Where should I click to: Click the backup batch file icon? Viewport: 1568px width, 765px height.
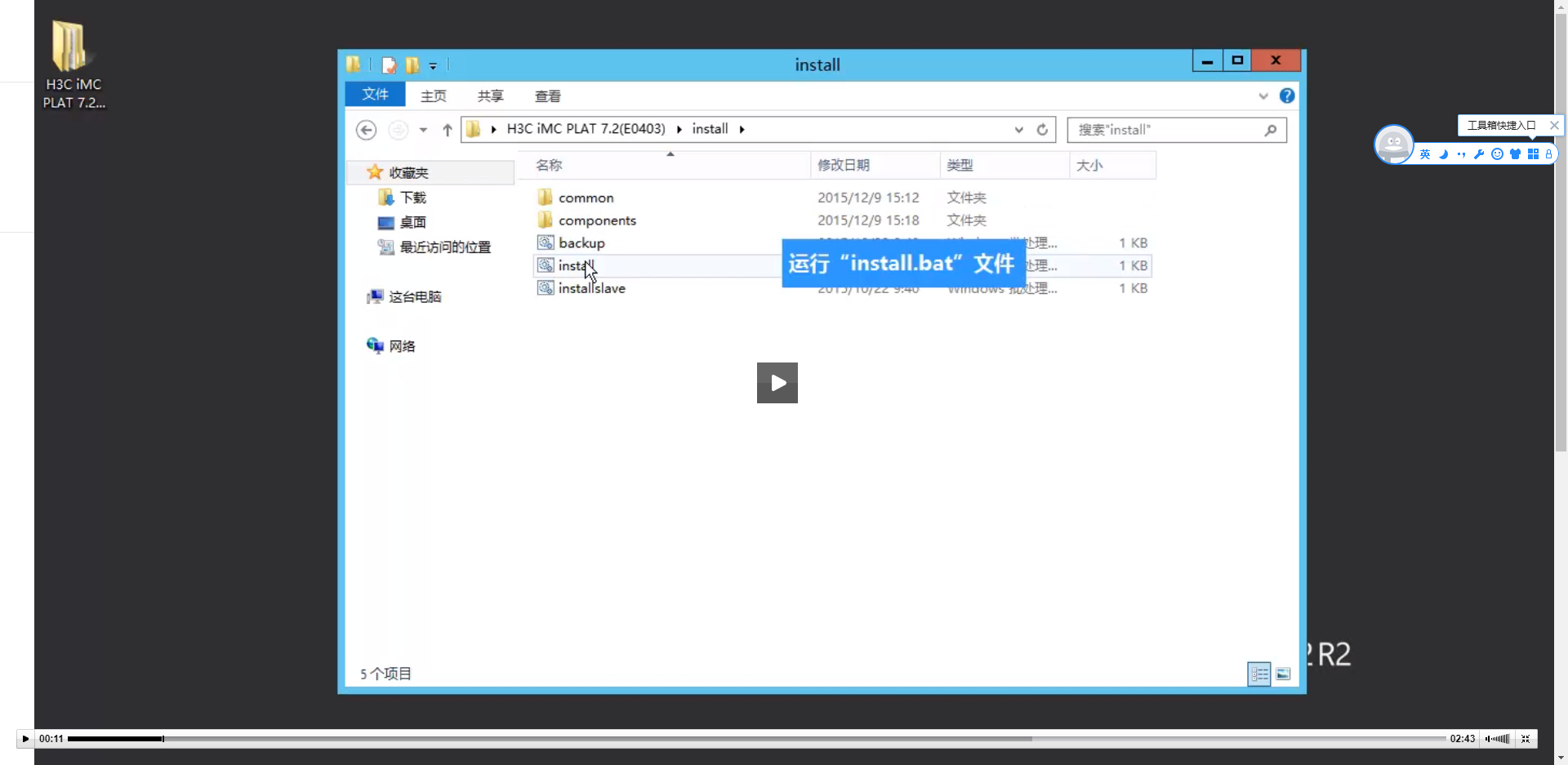click(546, 242)
